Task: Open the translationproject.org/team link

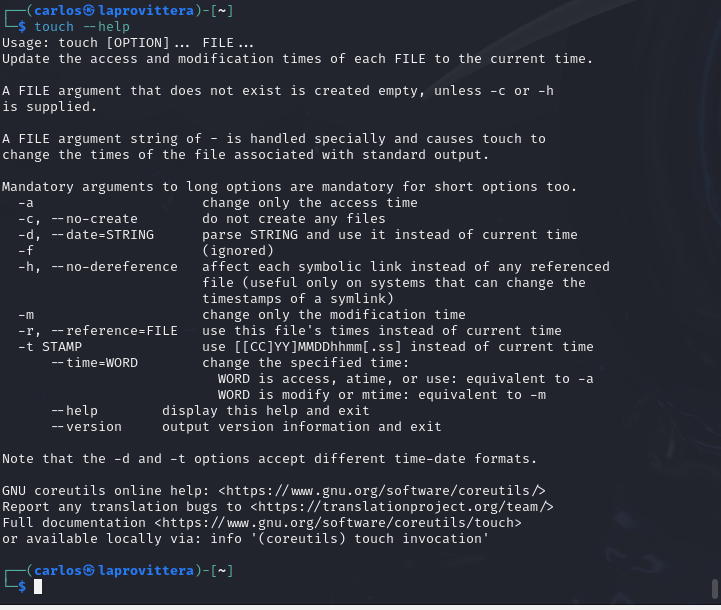Action: coord(401,507)
